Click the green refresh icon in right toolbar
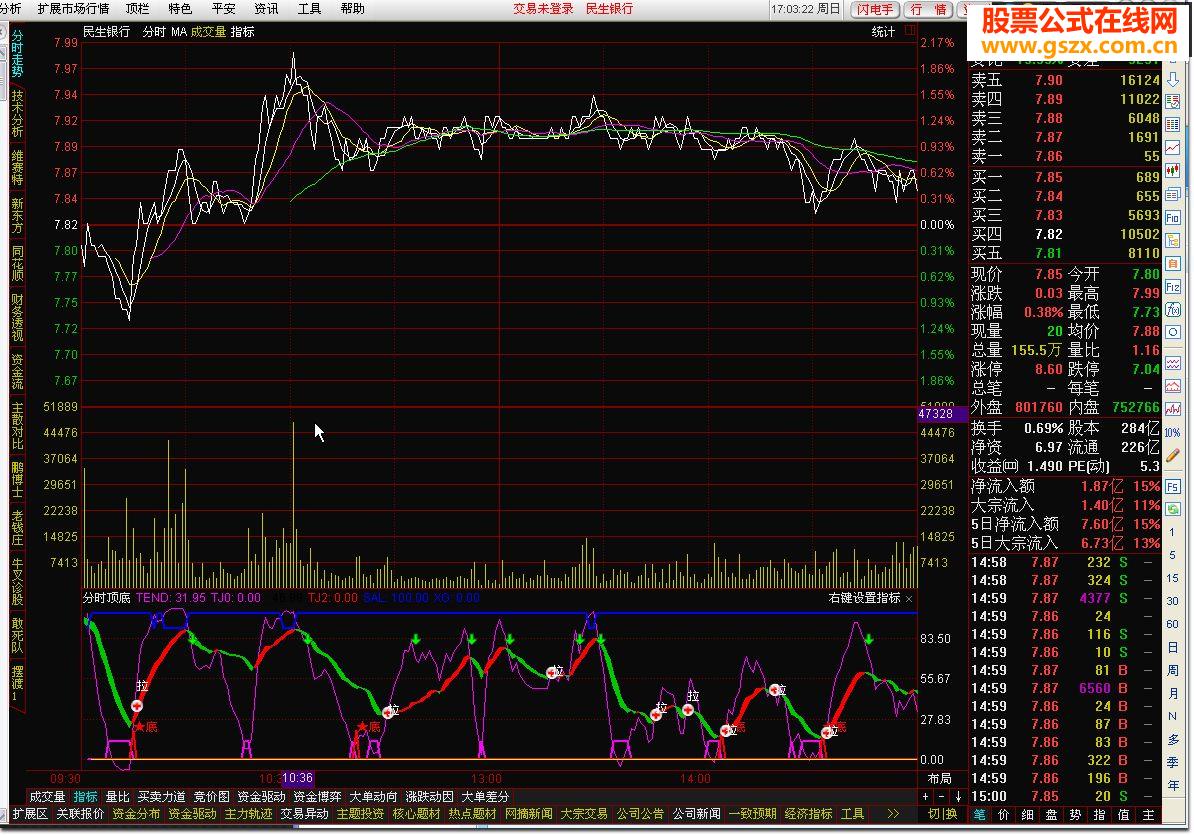The image size is (1194, 835). pyautogui.click(x=1173, y=508)
